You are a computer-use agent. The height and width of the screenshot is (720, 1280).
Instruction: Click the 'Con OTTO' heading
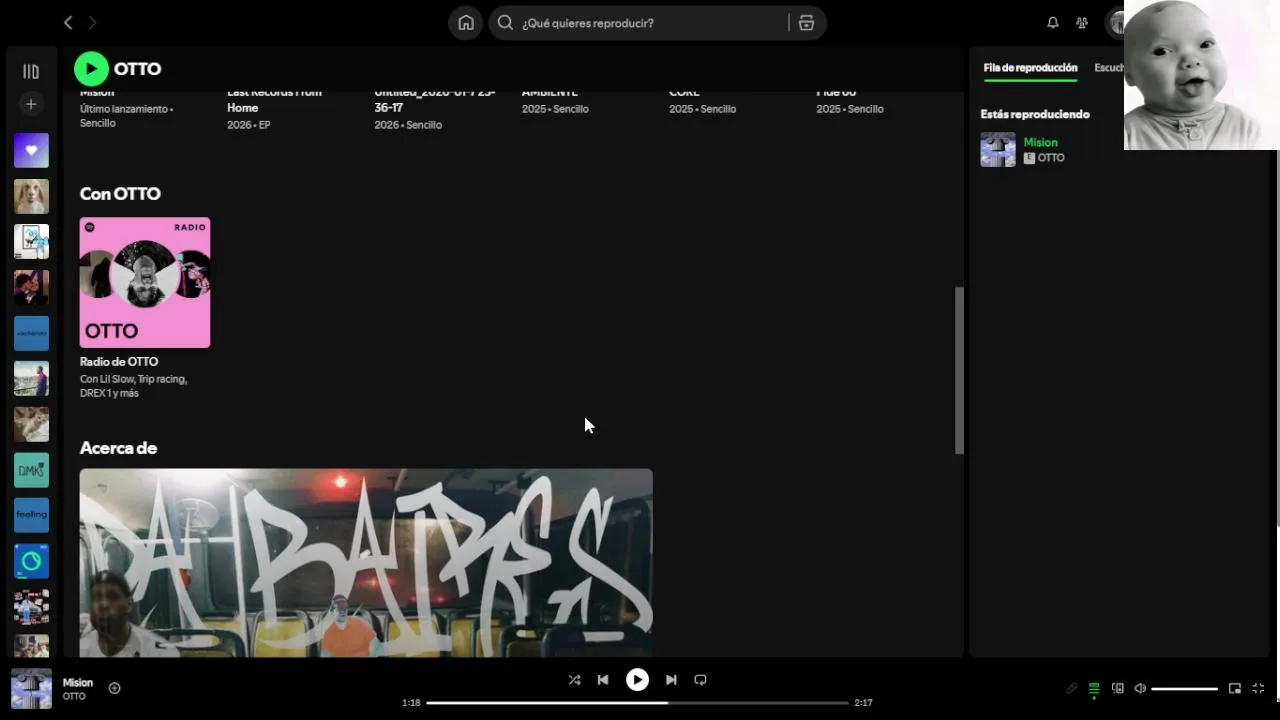click(x=120, y=194)
